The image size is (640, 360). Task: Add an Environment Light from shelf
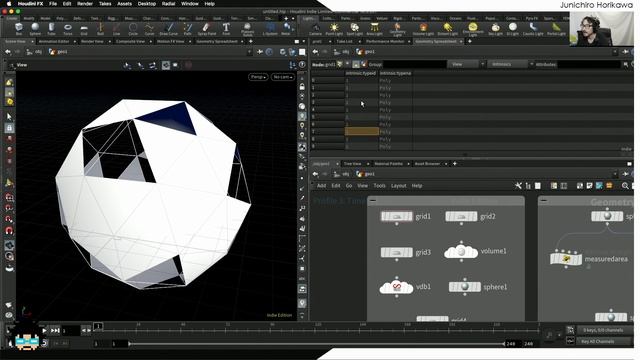point(472,29)
